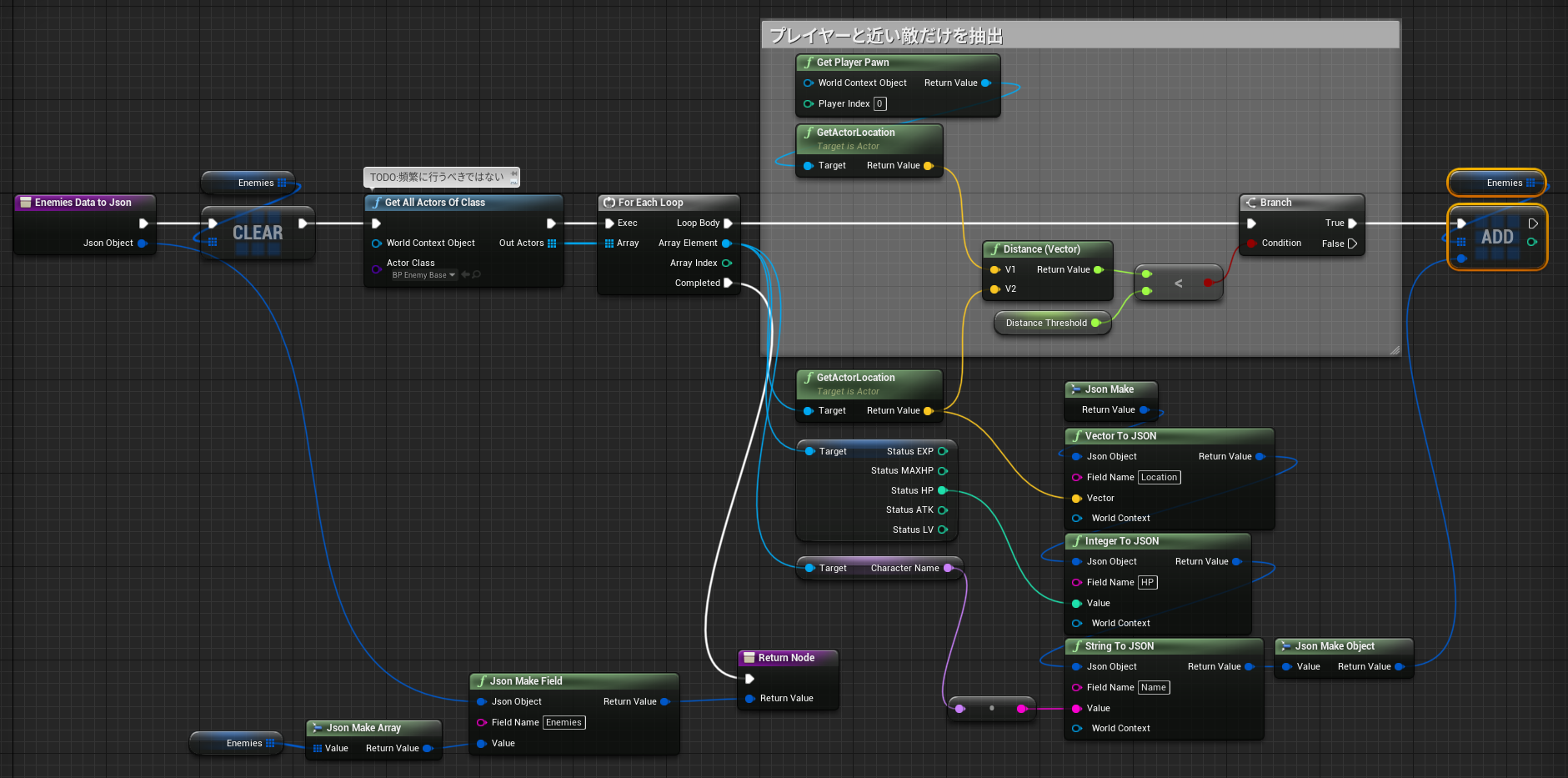Viewport: 1568px width, 778px height.
Task: Click the Return Node header
Action: click(788, 658)
